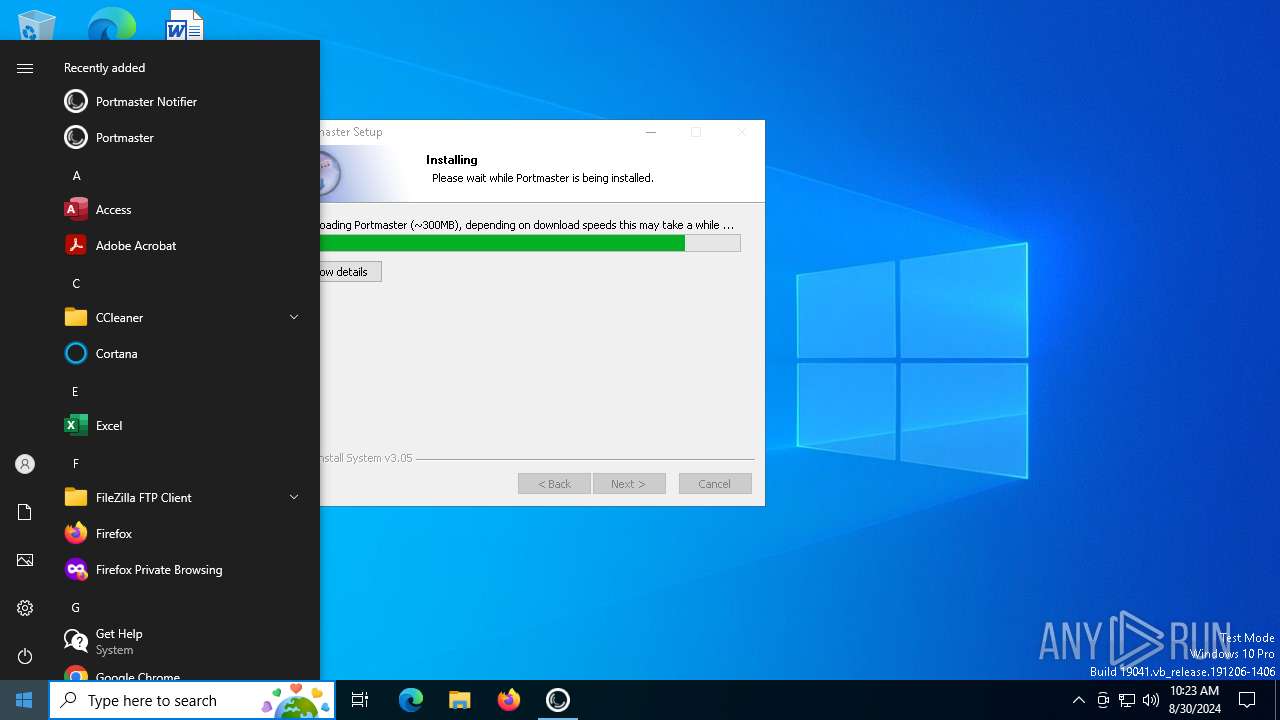1280x720 pixels.
Task: Jump to letter A section header
Action: pos(76,175)
